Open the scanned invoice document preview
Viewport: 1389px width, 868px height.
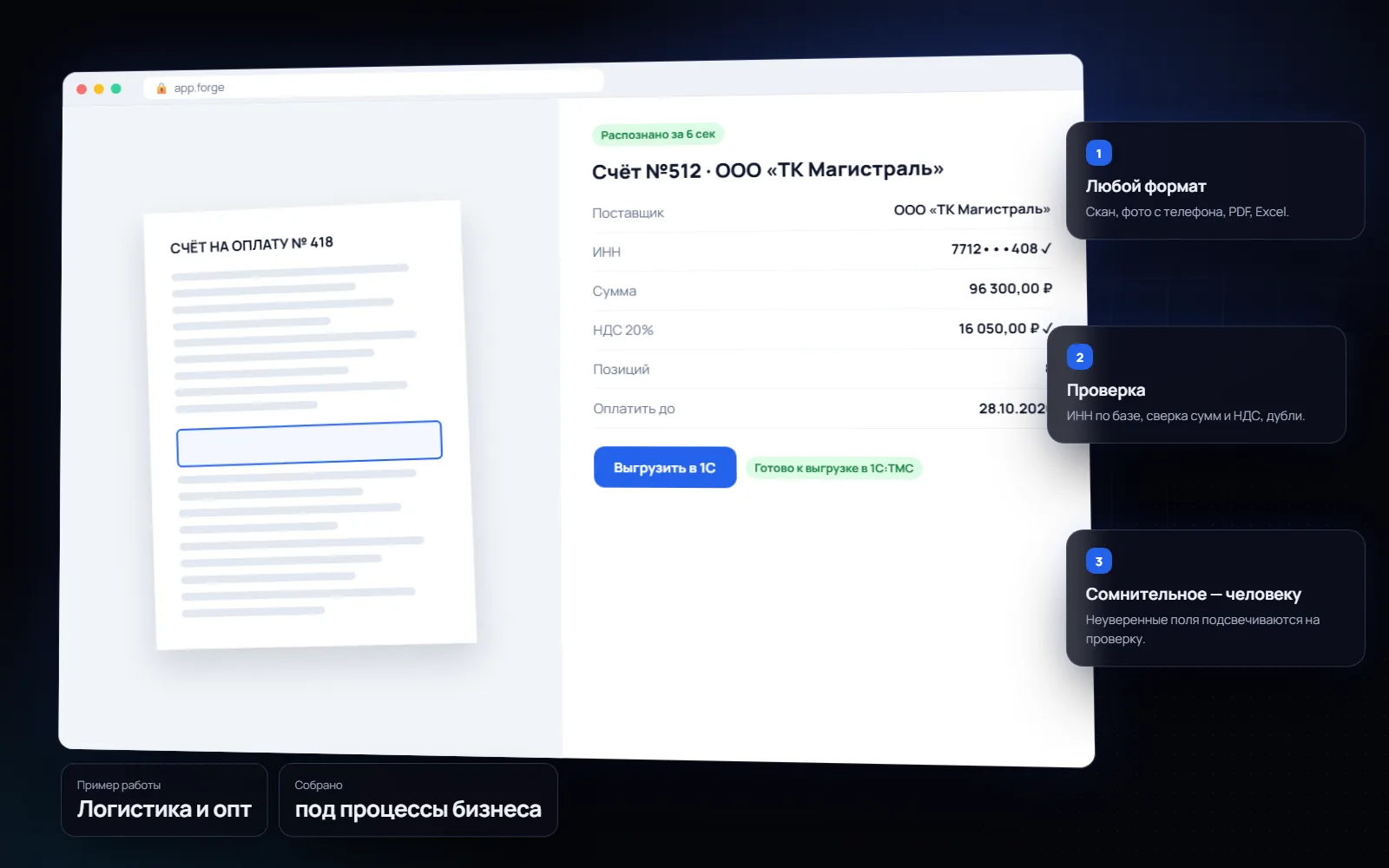(x=311, y=425)
